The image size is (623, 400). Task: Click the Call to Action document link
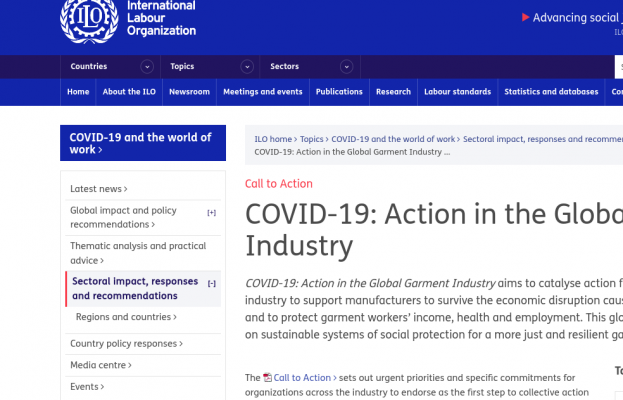pos(302,378)
